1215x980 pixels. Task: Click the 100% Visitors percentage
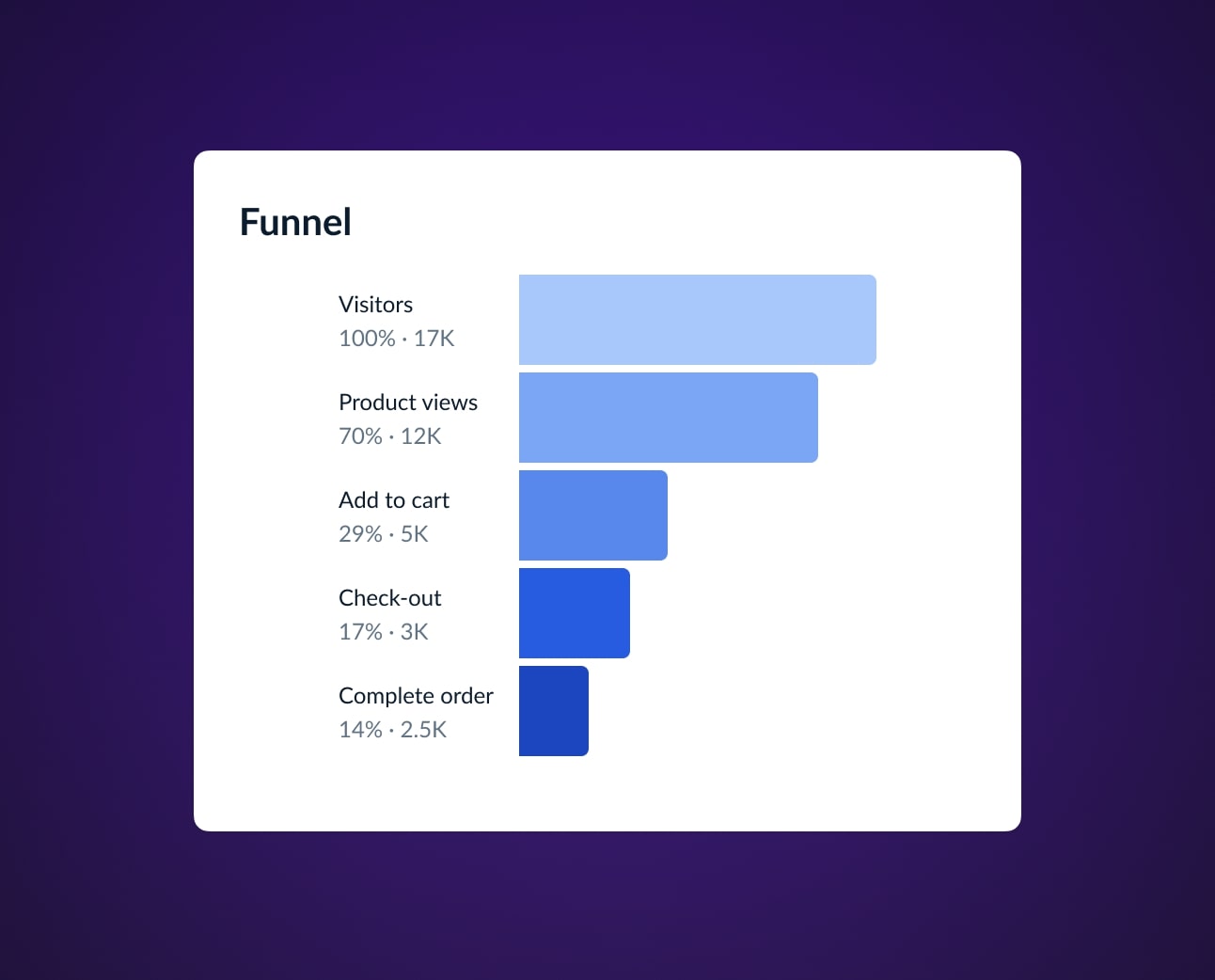tap(367, 339)
